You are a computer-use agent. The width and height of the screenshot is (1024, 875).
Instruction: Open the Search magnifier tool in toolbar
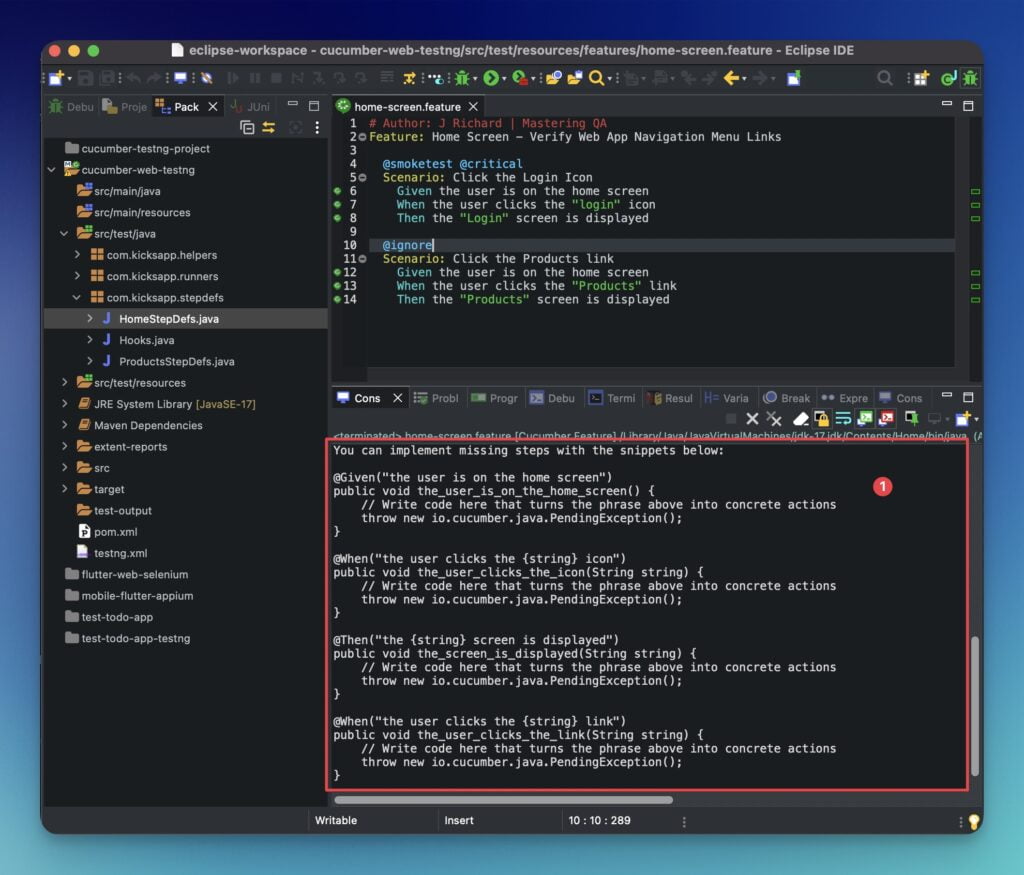point(596,78)
